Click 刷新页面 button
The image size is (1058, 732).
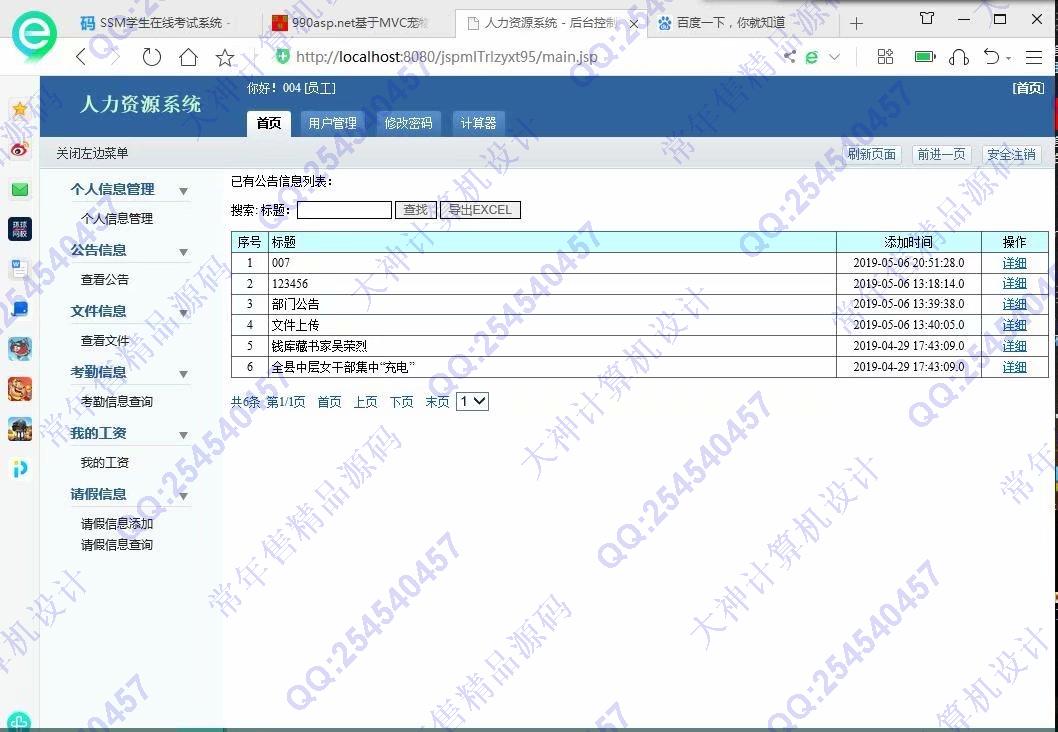pos(872,154)
